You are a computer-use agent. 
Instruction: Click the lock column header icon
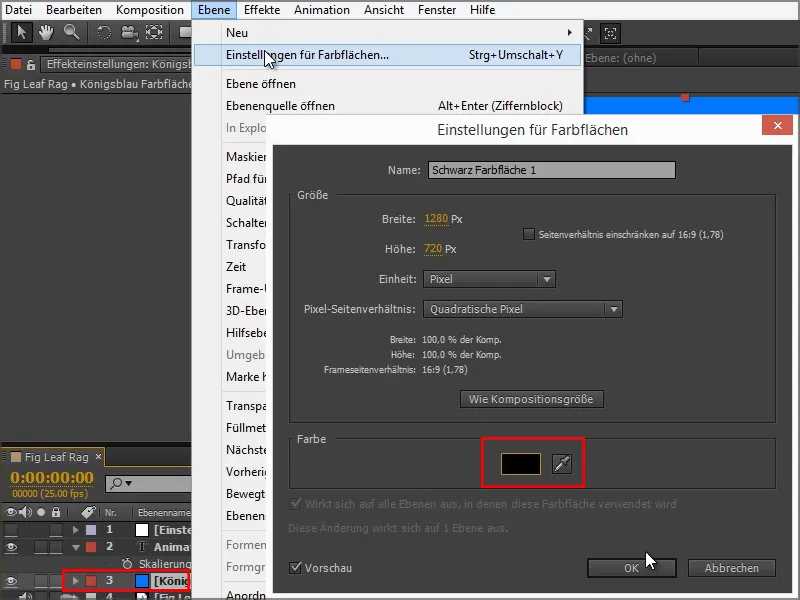tap(56, 512)
